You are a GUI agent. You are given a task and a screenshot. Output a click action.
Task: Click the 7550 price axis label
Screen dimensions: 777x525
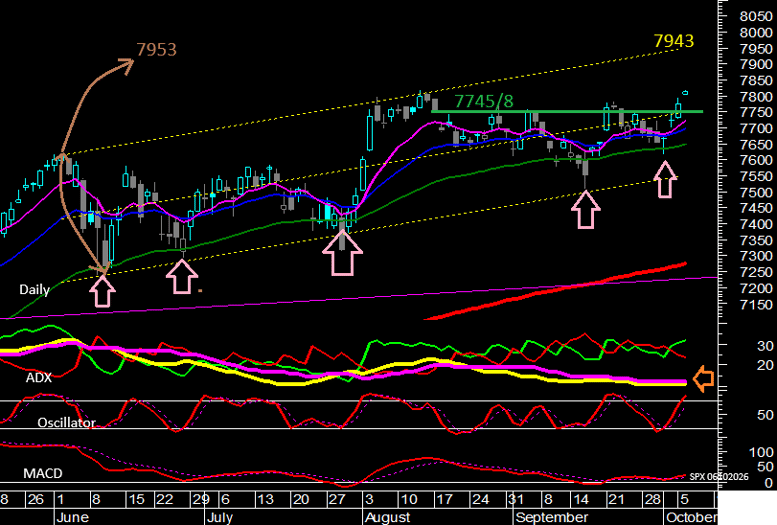pyautogui.click(x=756, y=176)
